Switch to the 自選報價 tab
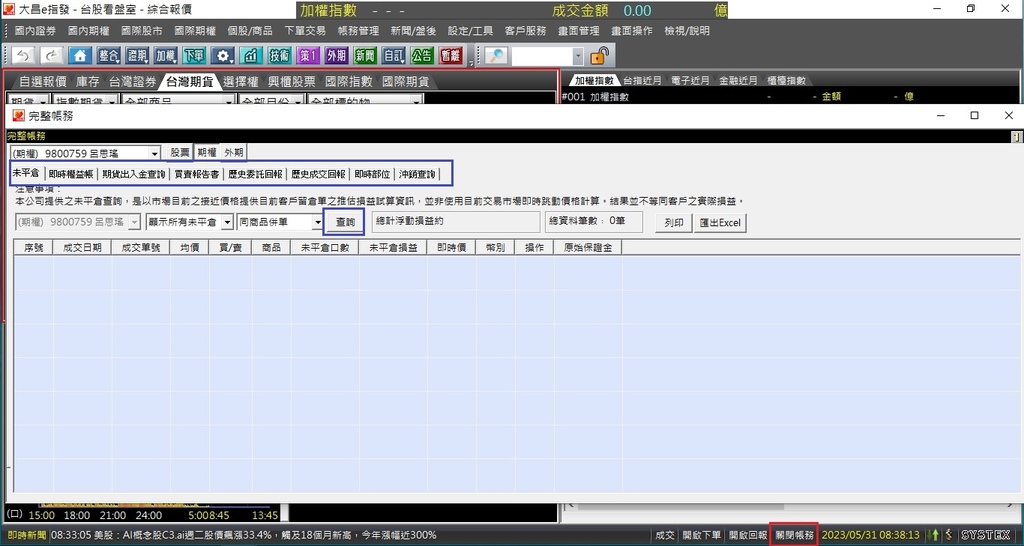The height and width of the screenshot is (546, 1024). [x=42, y=82]
